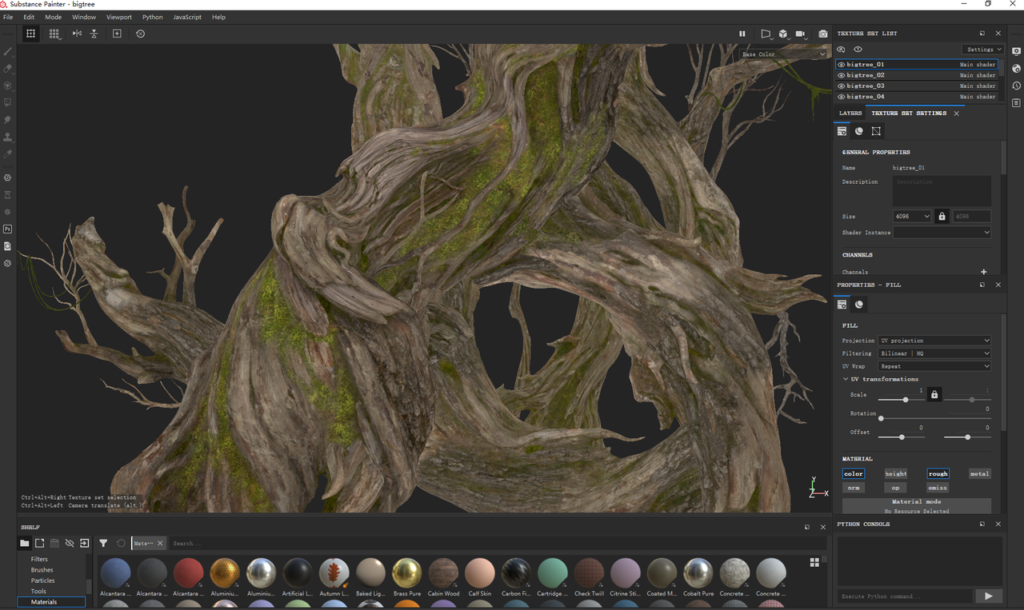
Task: Toggle visibility of bigtree_04 texture set
Action: [x=841, y=97]
